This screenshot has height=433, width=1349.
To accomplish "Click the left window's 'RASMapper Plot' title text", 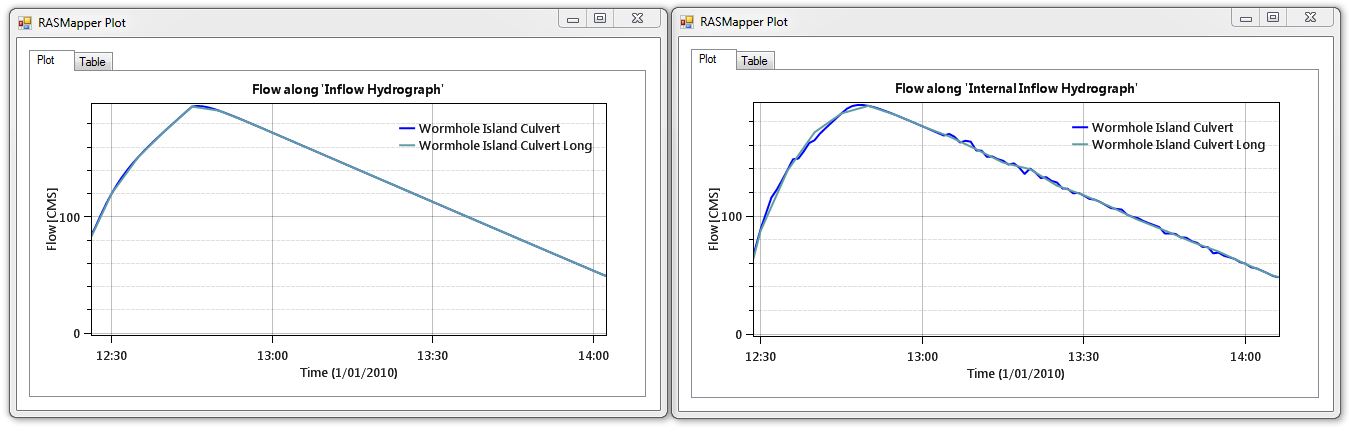I will [x=83, y=22].
